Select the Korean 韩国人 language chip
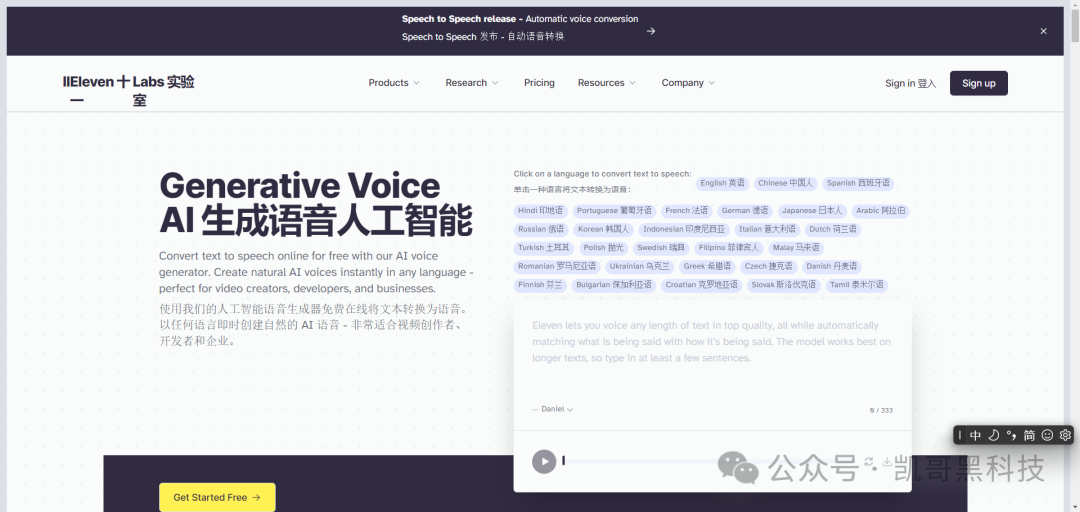The width and height of the screenshot is (1080, 512). pos(603,229)
